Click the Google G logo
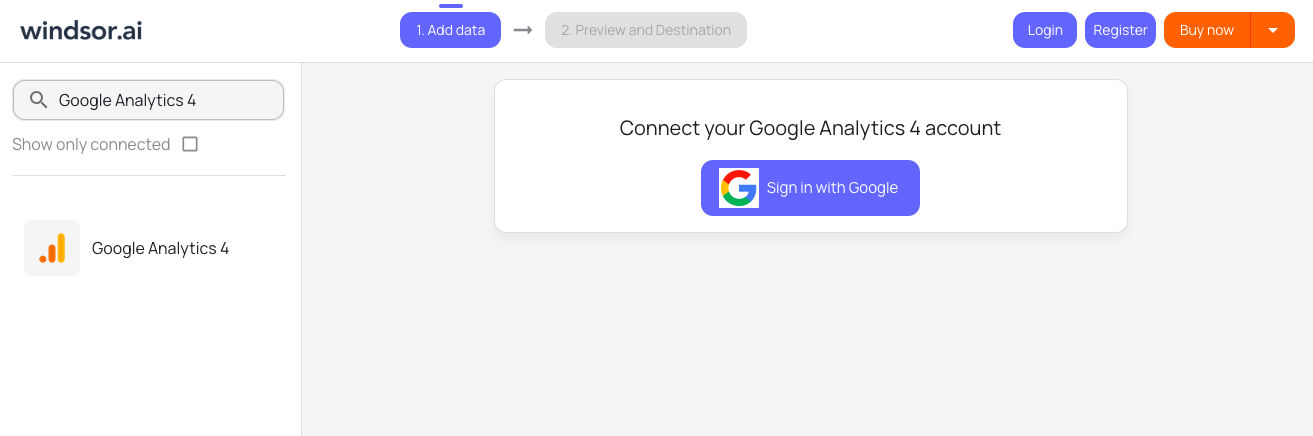The width and height of the screenshot is (1313, 436). 739,188
